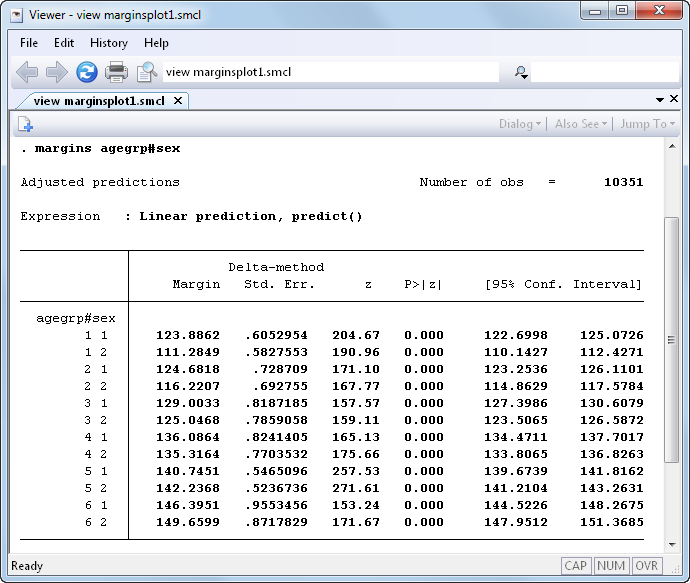Open the History menu
The image size is (690, 583).
click(x=109, y=43)
